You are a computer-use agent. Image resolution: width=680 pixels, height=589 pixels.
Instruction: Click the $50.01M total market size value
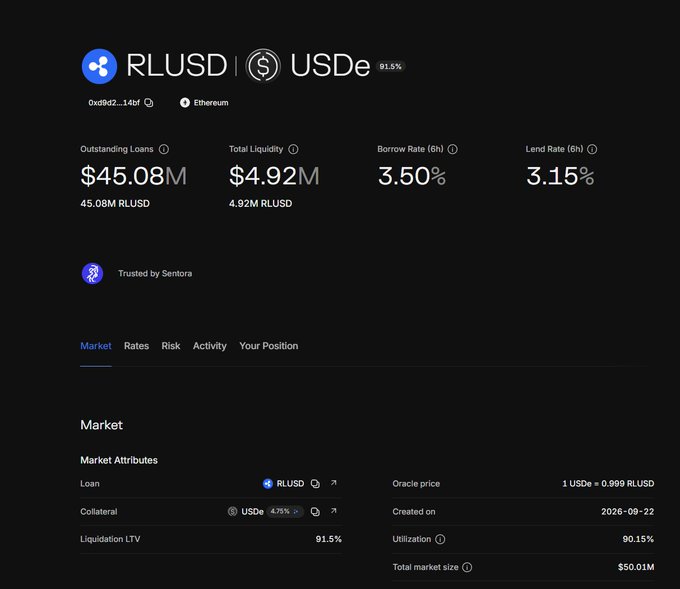[636, 567]
